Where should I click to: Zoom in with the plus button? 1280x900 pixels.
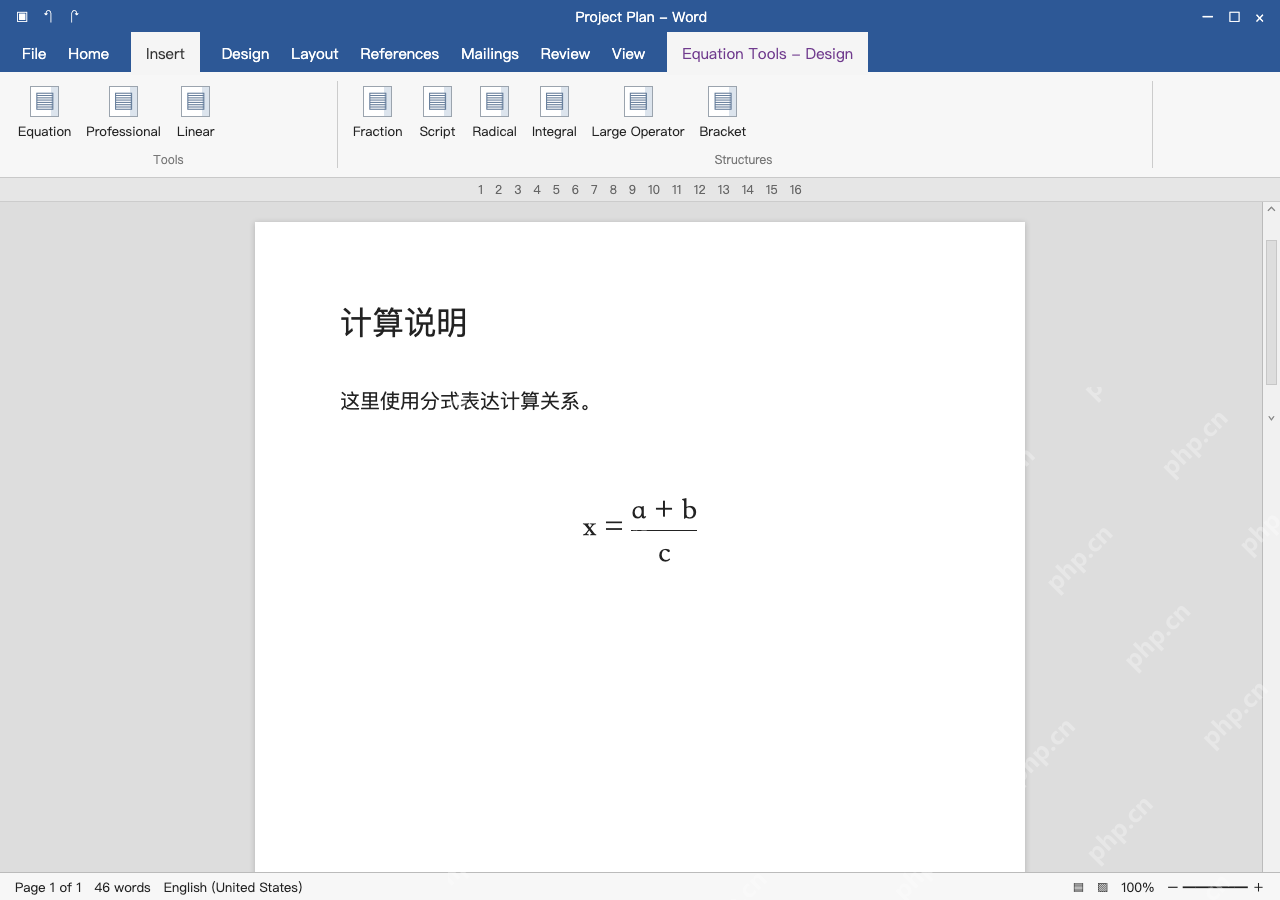(1258, 887)
